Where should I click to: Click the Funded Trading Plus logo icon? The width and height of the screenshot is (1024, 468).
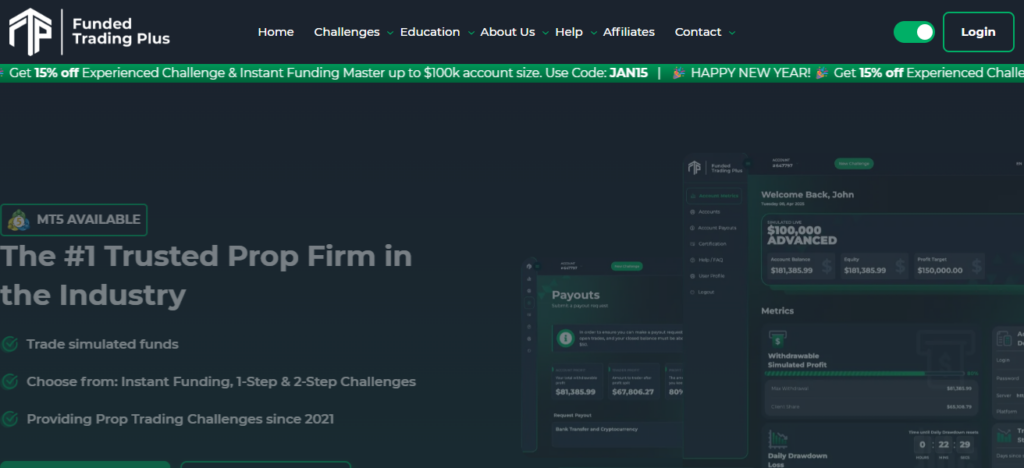pos(30,32)
